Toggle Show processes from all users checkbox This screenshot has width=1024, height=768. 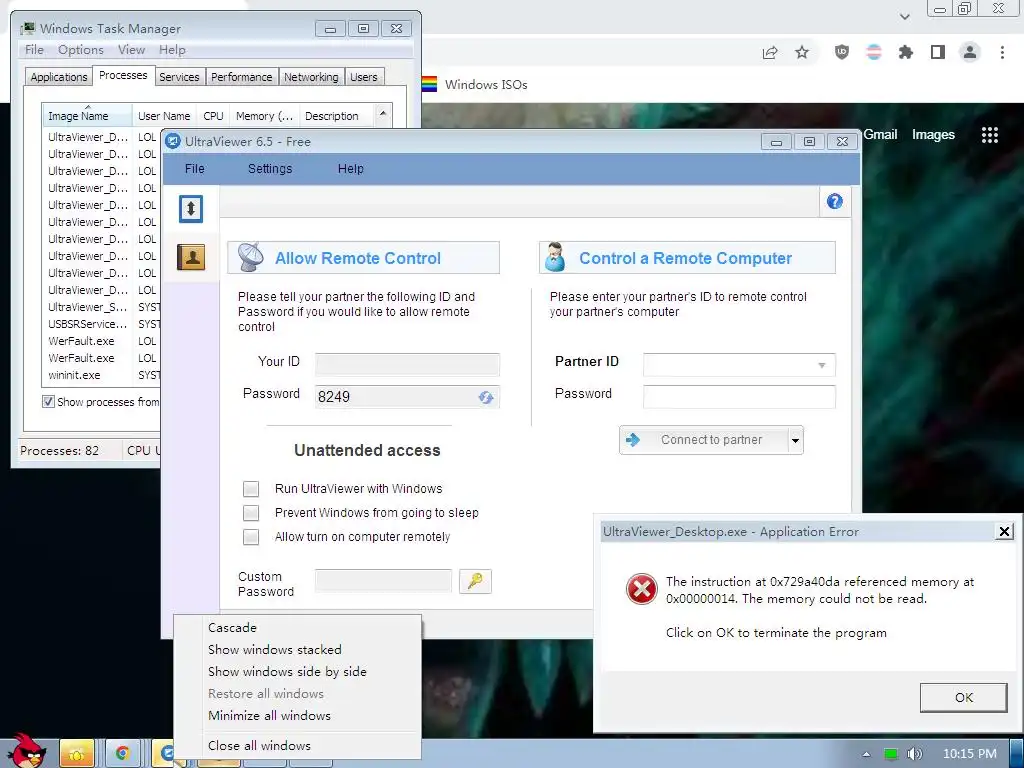pyautogui.click(x=48, y=402)
